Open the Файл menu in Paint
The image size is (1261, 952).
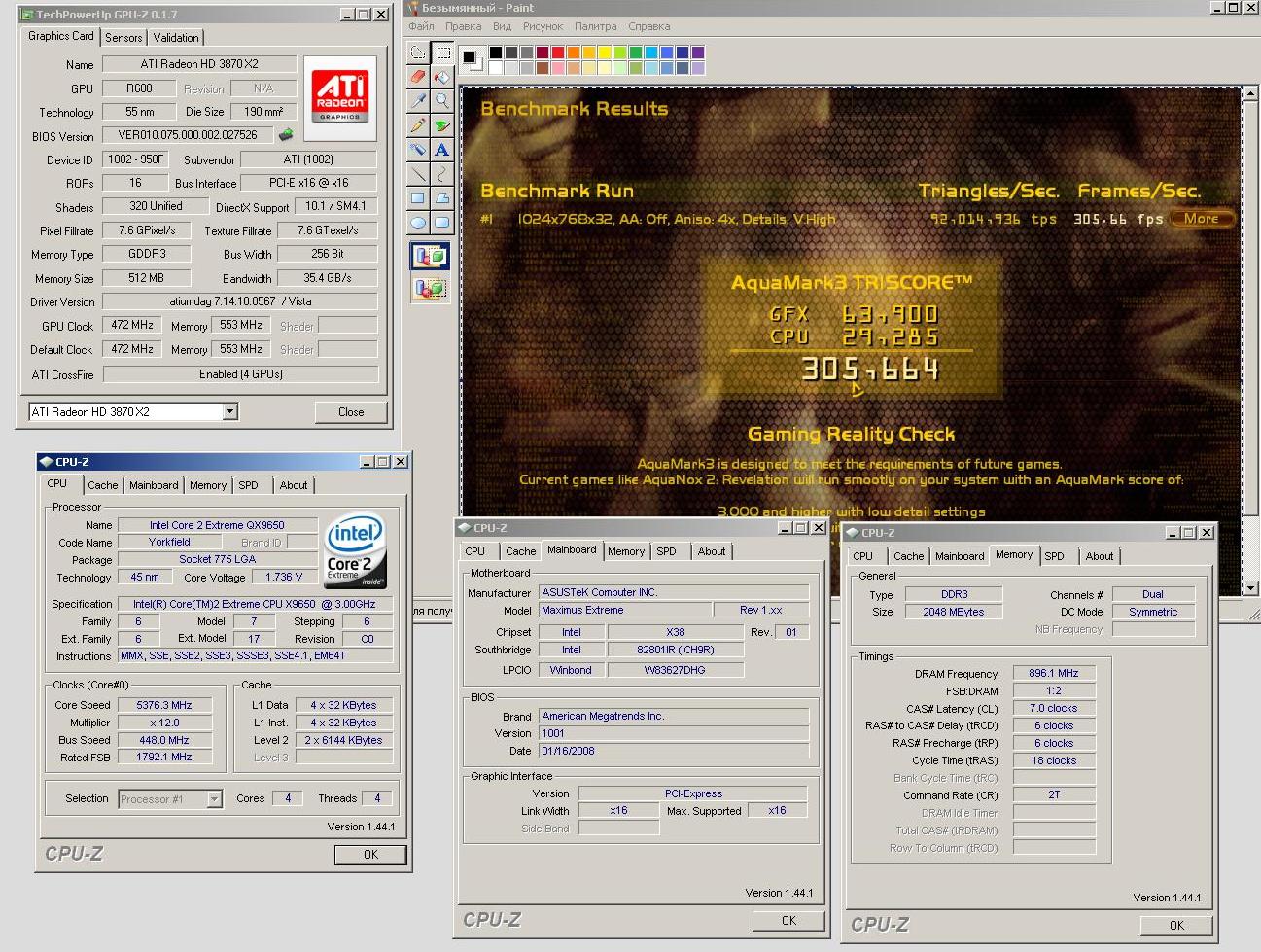pos(421,26)
